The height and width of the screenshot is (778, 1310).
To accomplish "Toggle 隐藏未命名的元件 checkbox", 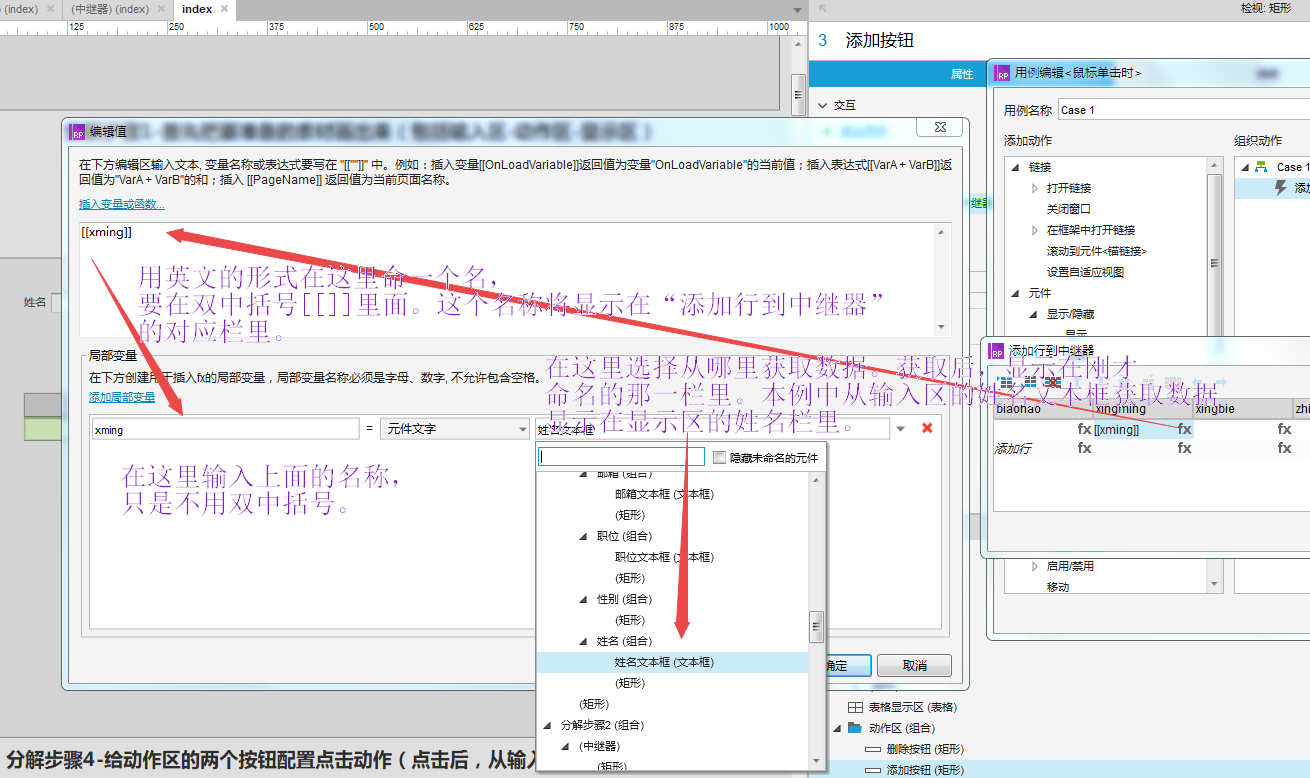I will click(719, 457).
